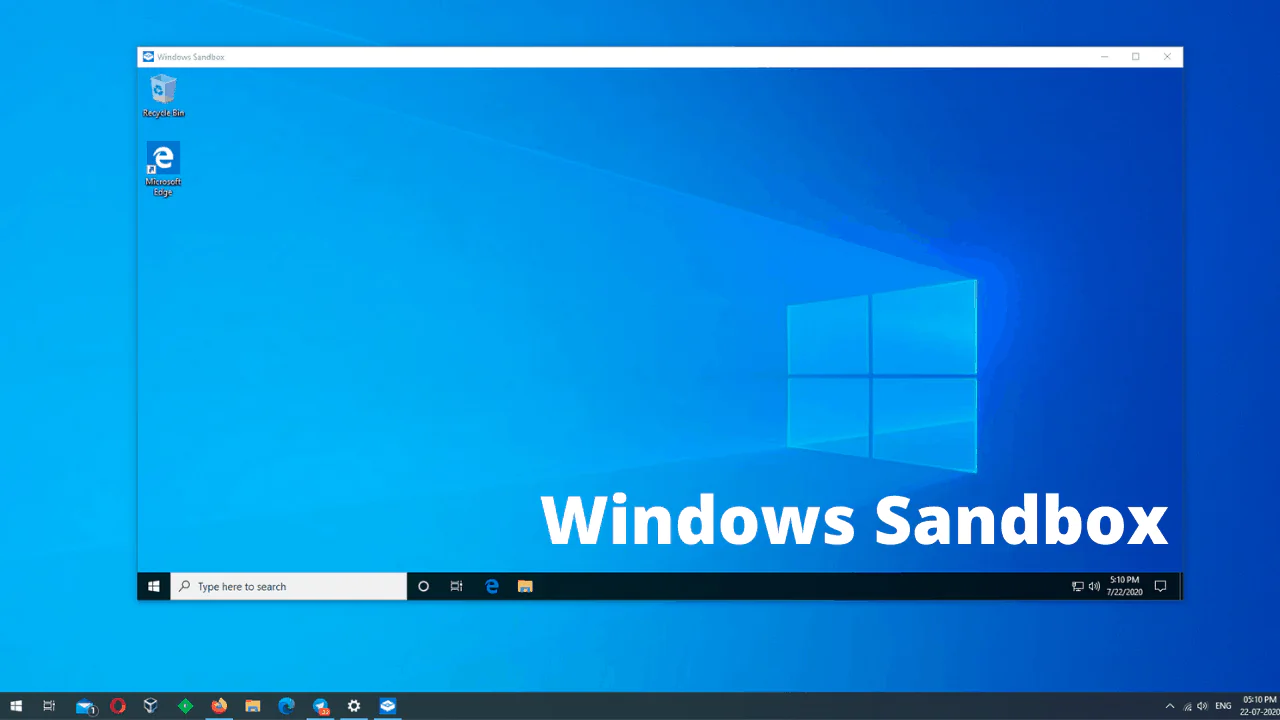This screenshot has width=1280, height=720.
Task: Open File Explorer in the sandbox taskbar
Action: click(x=525, y=586)
